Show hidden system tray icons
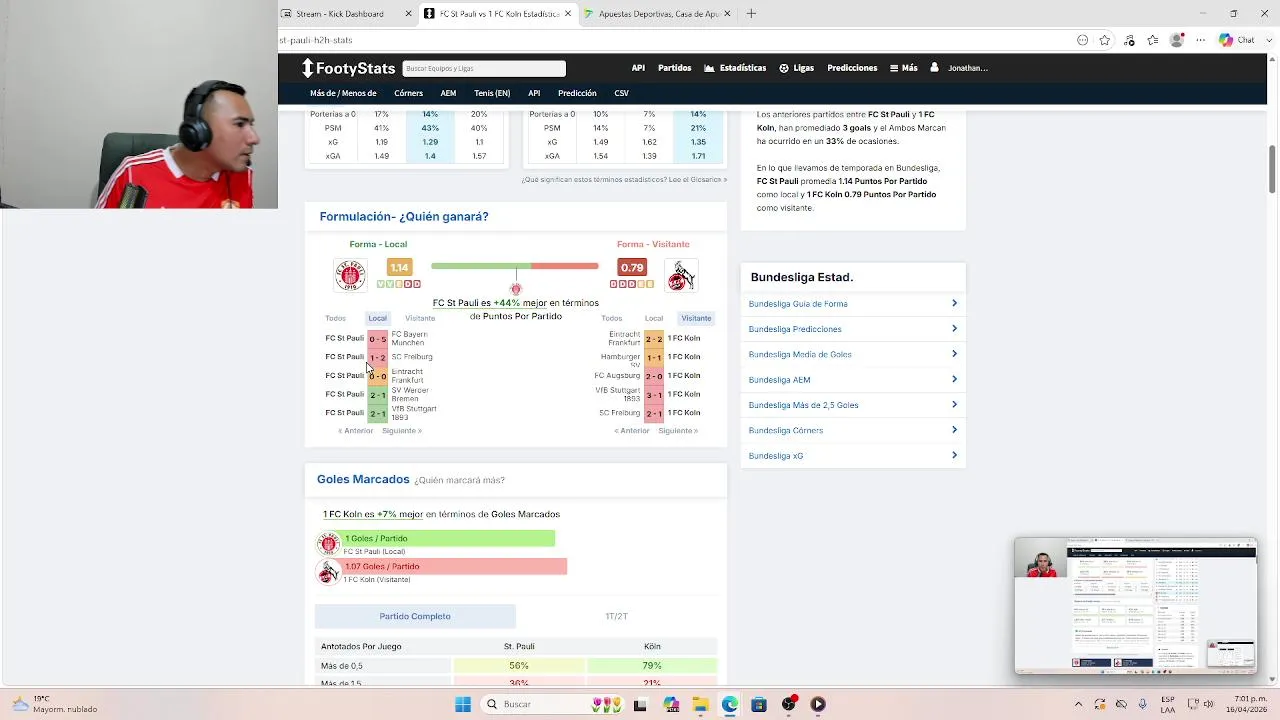The width and height of the screenshot is (1280, 720). 1078,704
